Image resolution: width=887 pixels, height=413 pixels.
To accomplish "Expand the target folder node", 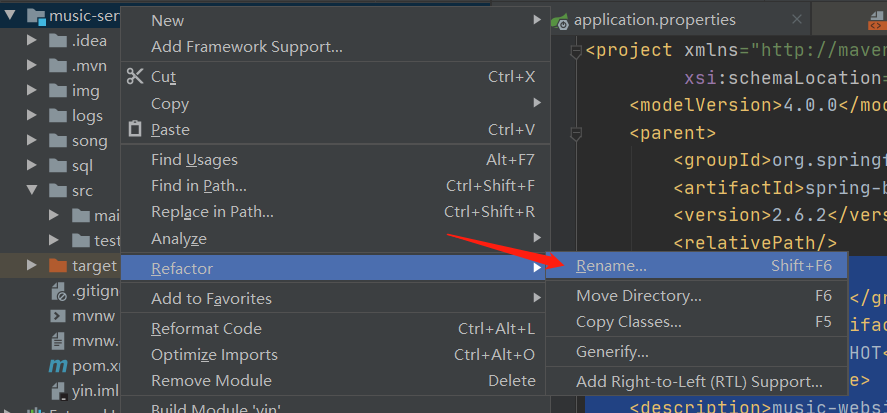I will coord(32,266).
